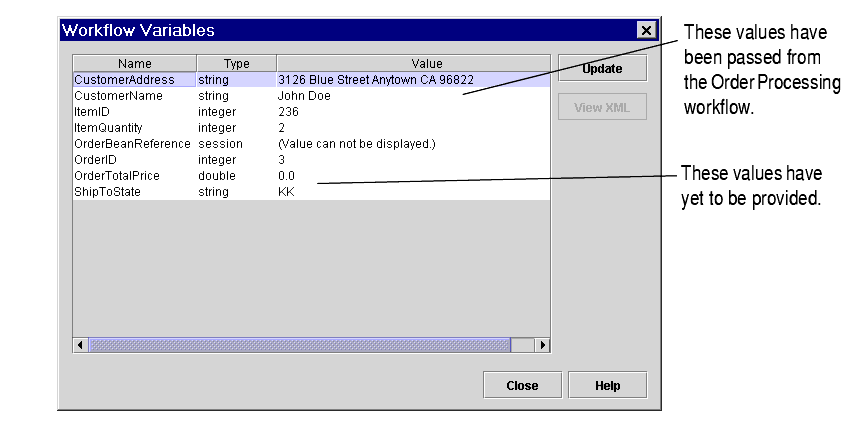864x428 pixels.
Task: Select the ShipToState variable
Action: pos(311,192)
